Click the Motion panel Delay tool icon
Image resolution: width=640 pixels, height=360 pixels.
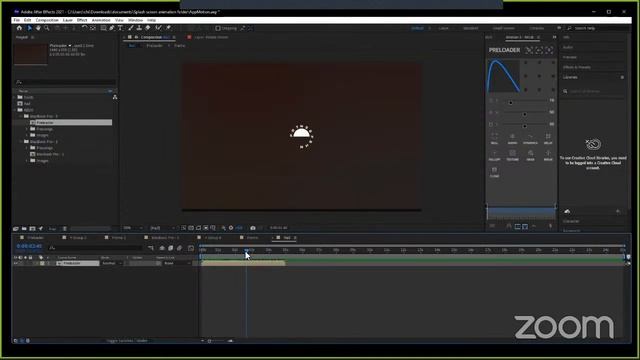(x=548, y=138)
